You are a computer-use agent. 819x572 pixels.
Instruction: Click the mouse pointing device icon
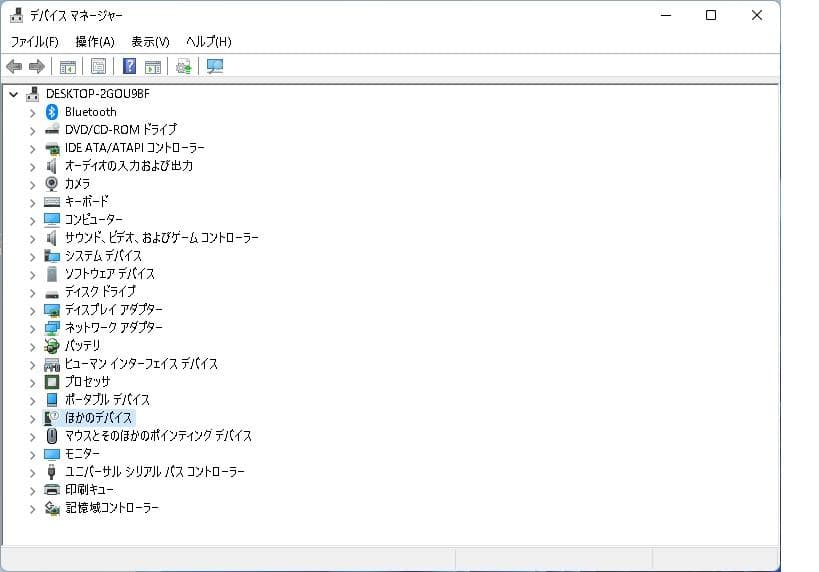point(52,436)
